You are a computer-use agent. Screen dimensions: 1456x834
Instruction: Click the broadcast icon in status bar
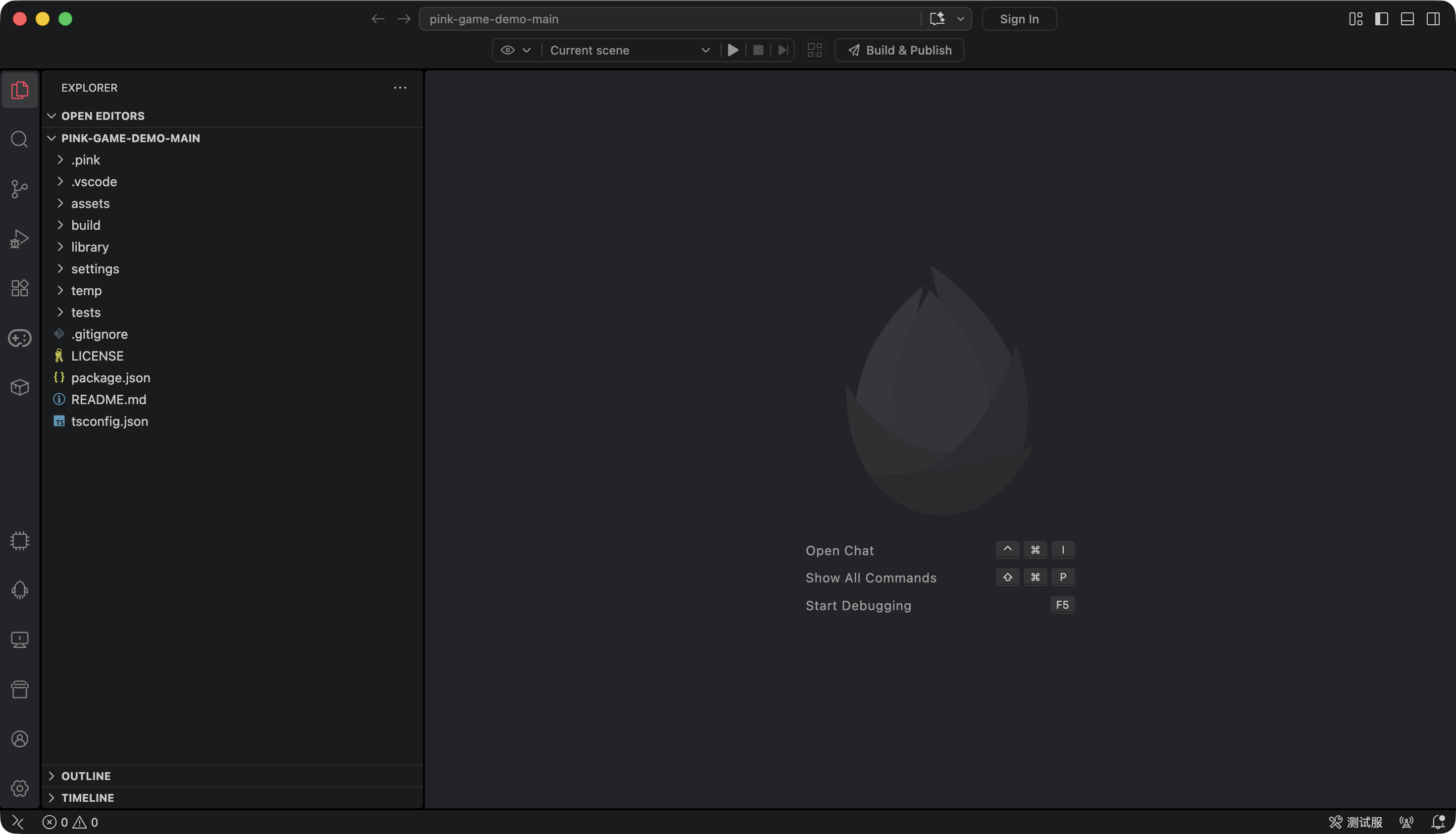tap(1406, 823)
